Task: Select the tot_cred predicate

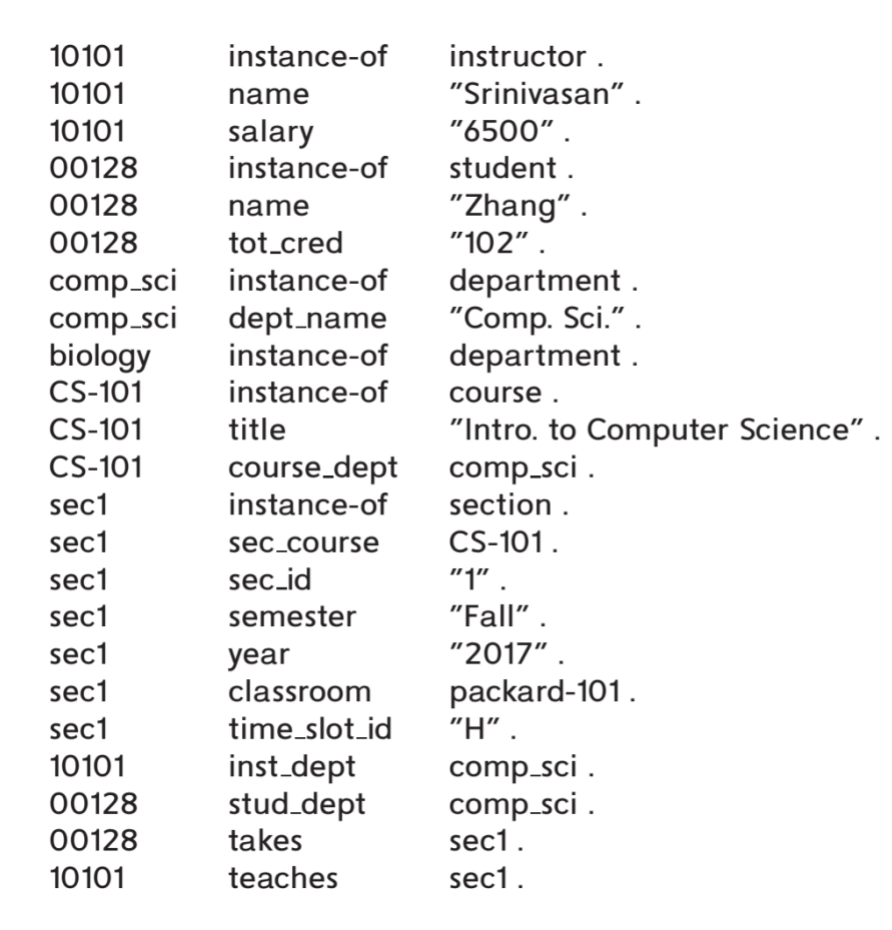Action: [x=286, y=243]
